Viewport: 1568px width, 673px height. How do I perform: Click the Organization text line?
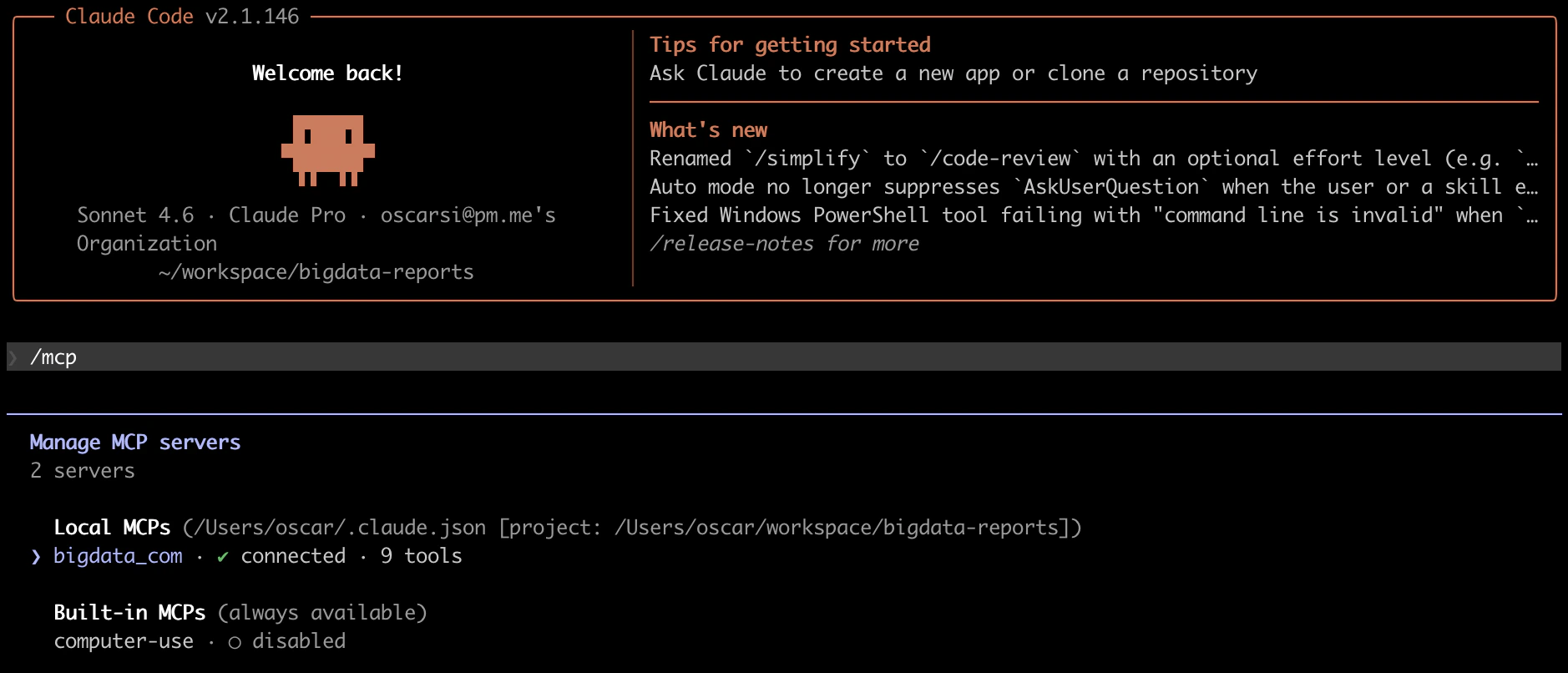click(147, 244)
